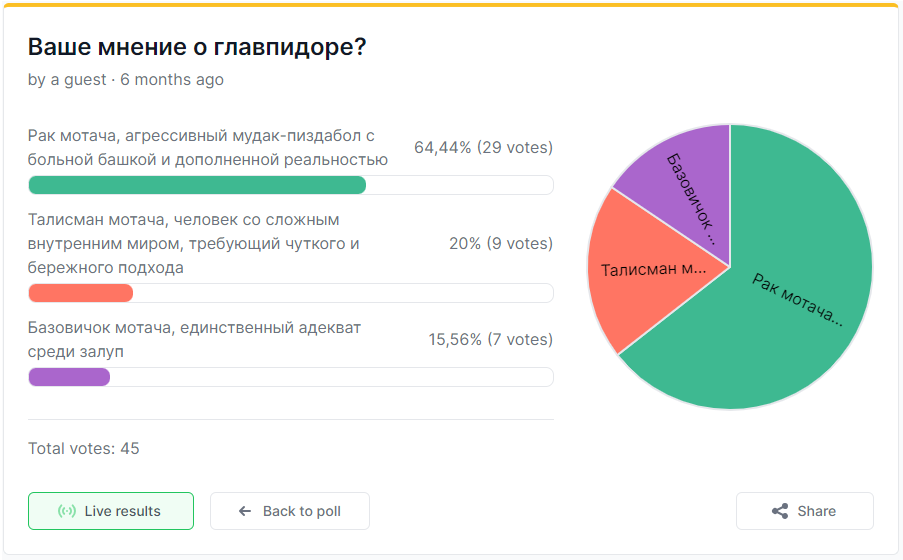The image size is (903, 560).
Task: Click the purple progress bar of the third option
Action: pyautogui.click(x=69, y=377)
